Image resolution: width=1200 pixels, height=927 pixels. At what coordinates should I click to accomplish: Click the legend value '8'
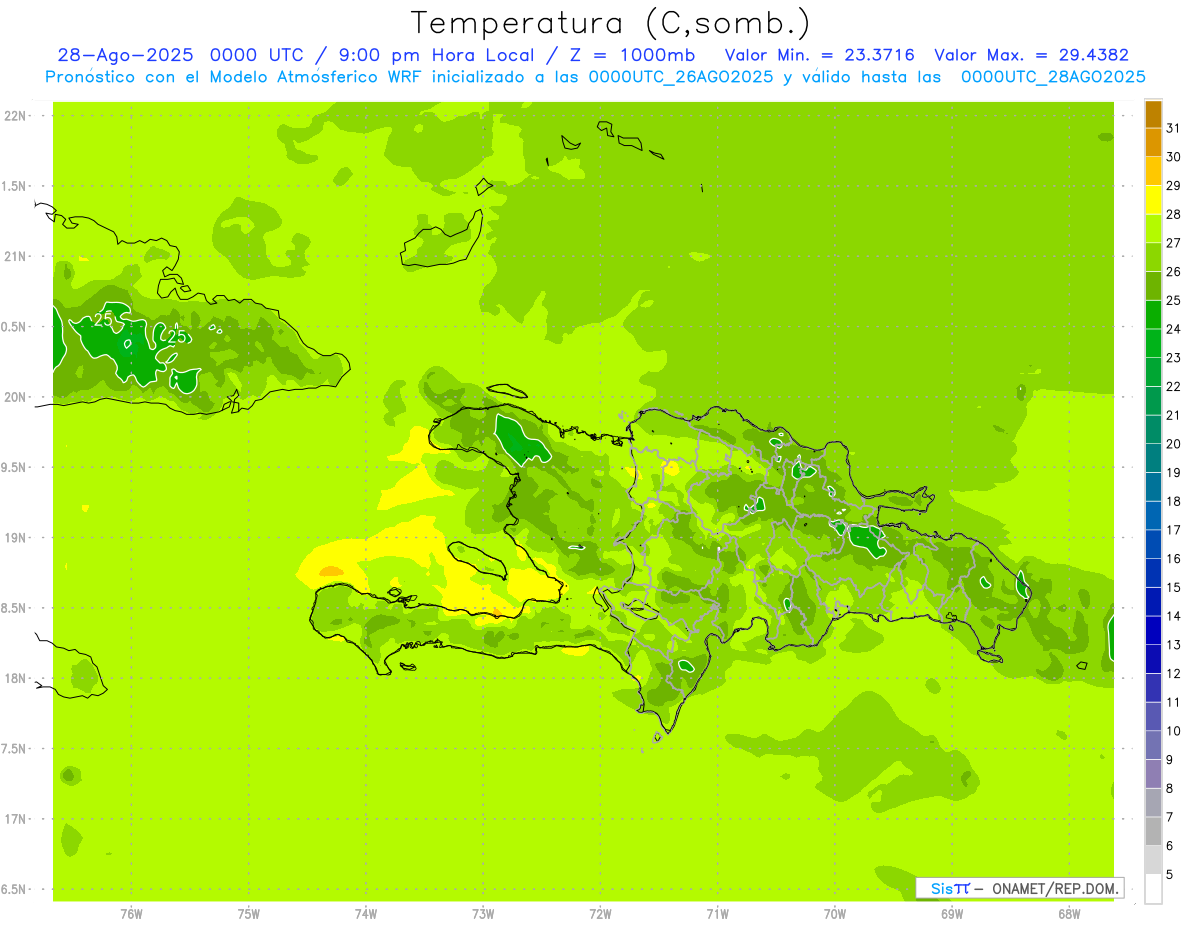pyautogui.click(x=1169, y=789)
